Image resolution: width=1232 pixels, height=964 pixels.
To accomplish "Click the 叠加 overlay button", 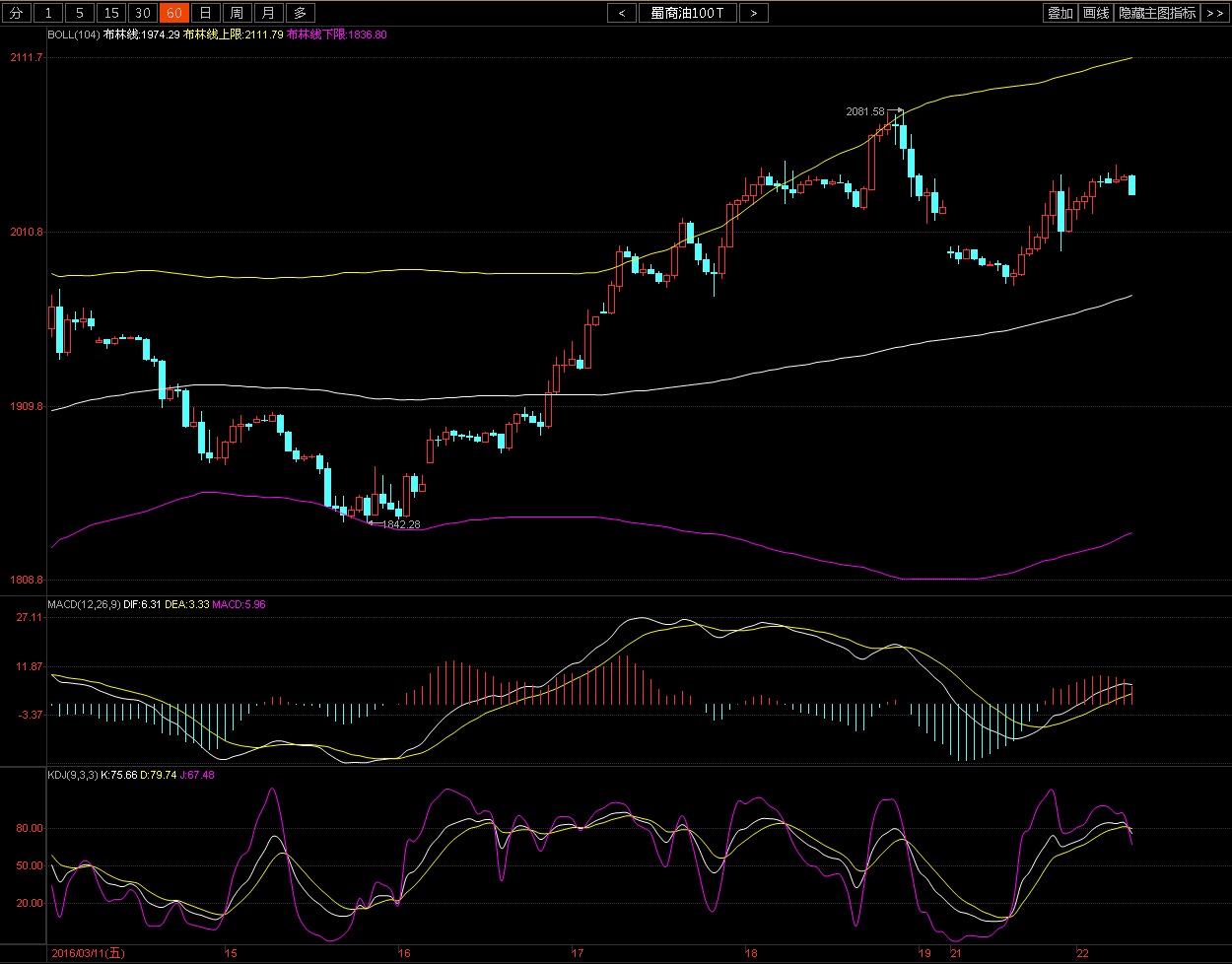I will [x=1060, y=13].
